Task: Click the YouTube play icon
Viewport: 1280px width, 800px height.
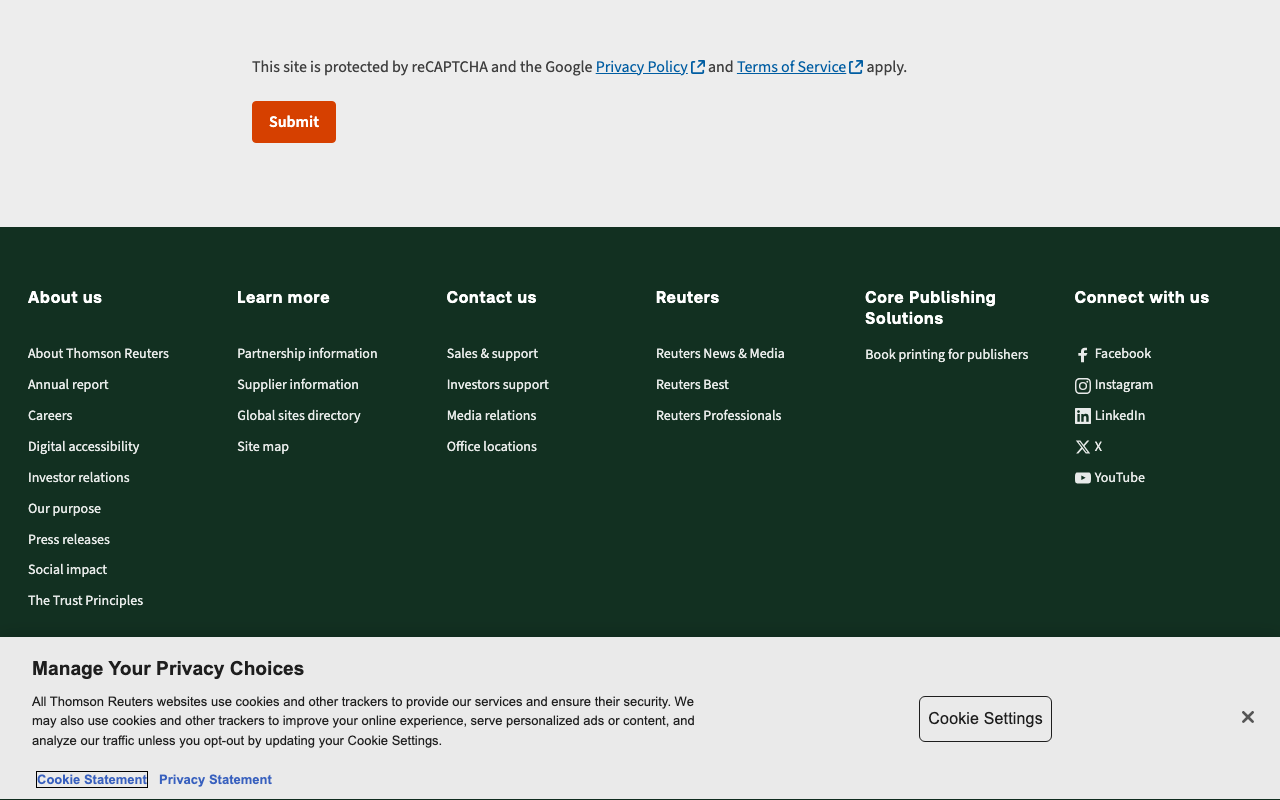Action: (1082, 478)
